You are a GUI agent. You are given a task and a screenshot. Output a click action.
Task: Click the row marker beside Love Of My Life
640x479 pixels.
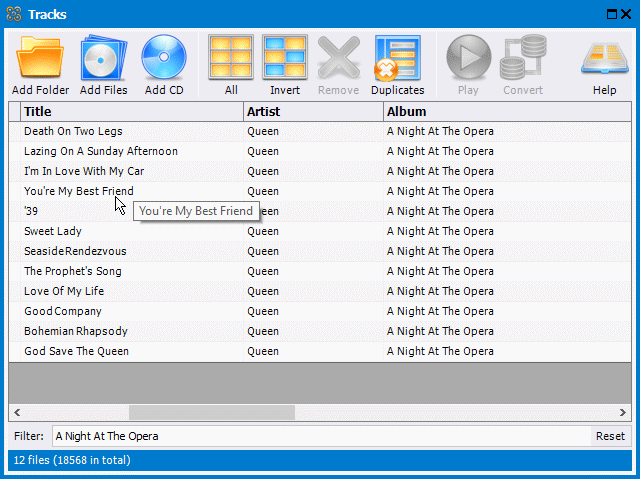tap(15, 291)
